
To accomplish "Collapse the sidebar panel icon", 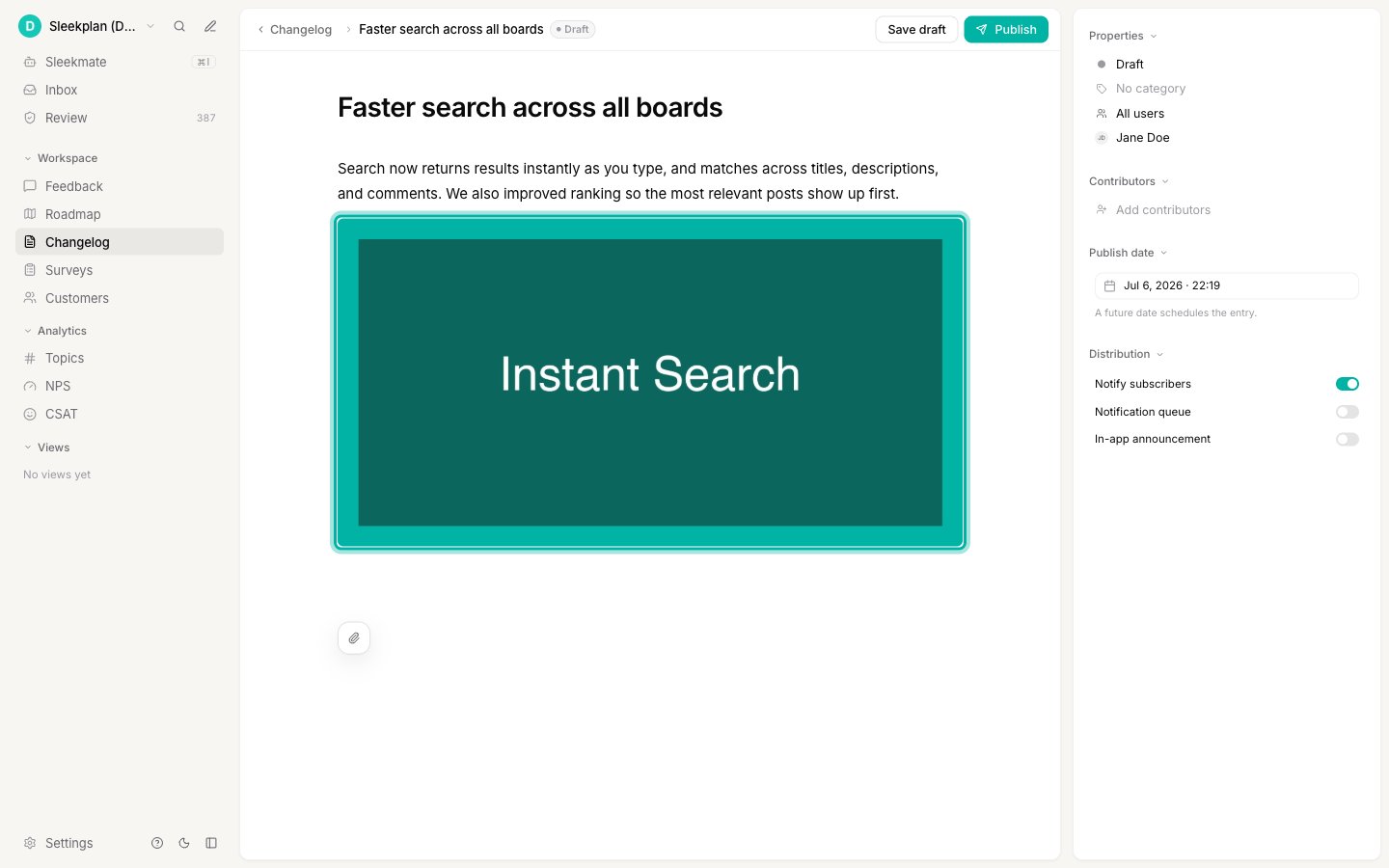I will click(211, 843).
